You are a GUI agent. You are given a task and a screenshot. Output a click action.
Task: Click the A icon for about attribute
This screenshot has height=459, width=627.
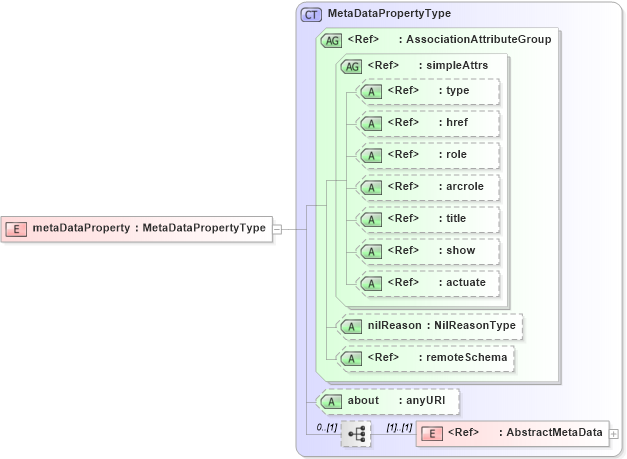(x=331, y=402)
